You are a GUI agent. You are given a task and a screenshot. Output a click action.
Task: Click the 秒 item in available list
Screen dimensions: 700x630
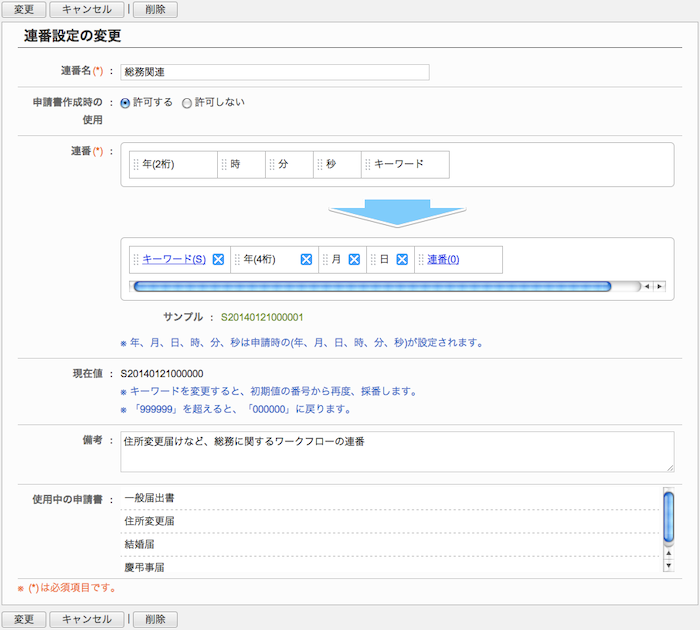(x=337, y=164)
